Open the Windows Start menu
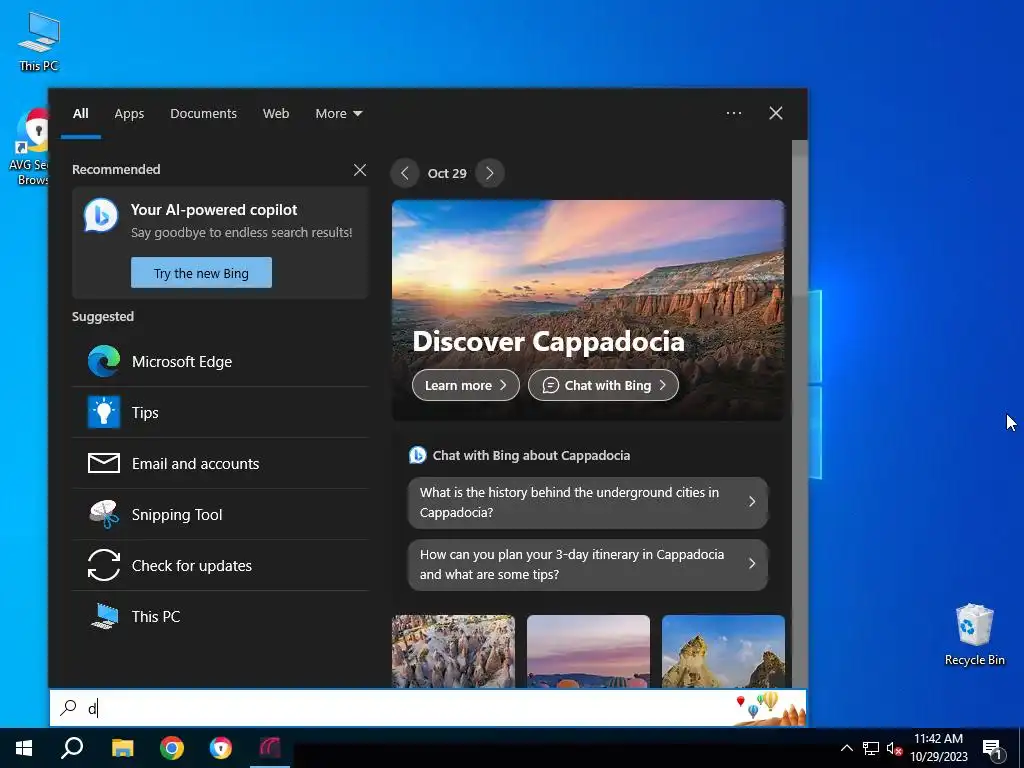This screenshot has width=1024, height=768. (x=24, y=748)
